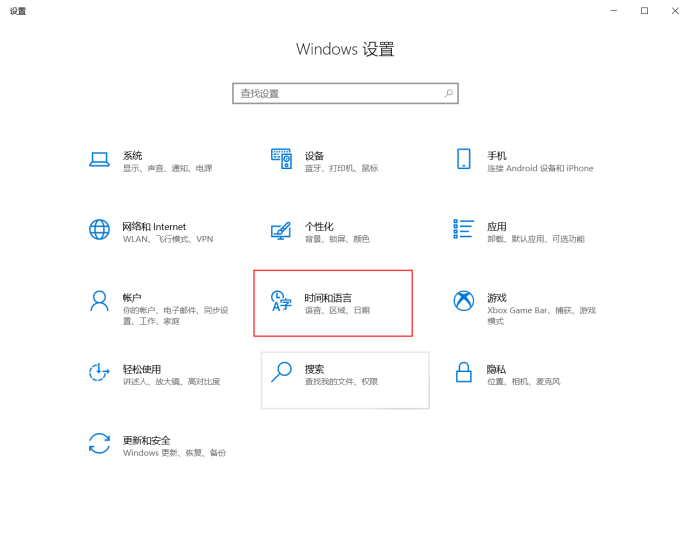The height and width of the screenshot is (540, 692).
Task: Click the 查找我的文件、权限 description
Action: point(342,381)
